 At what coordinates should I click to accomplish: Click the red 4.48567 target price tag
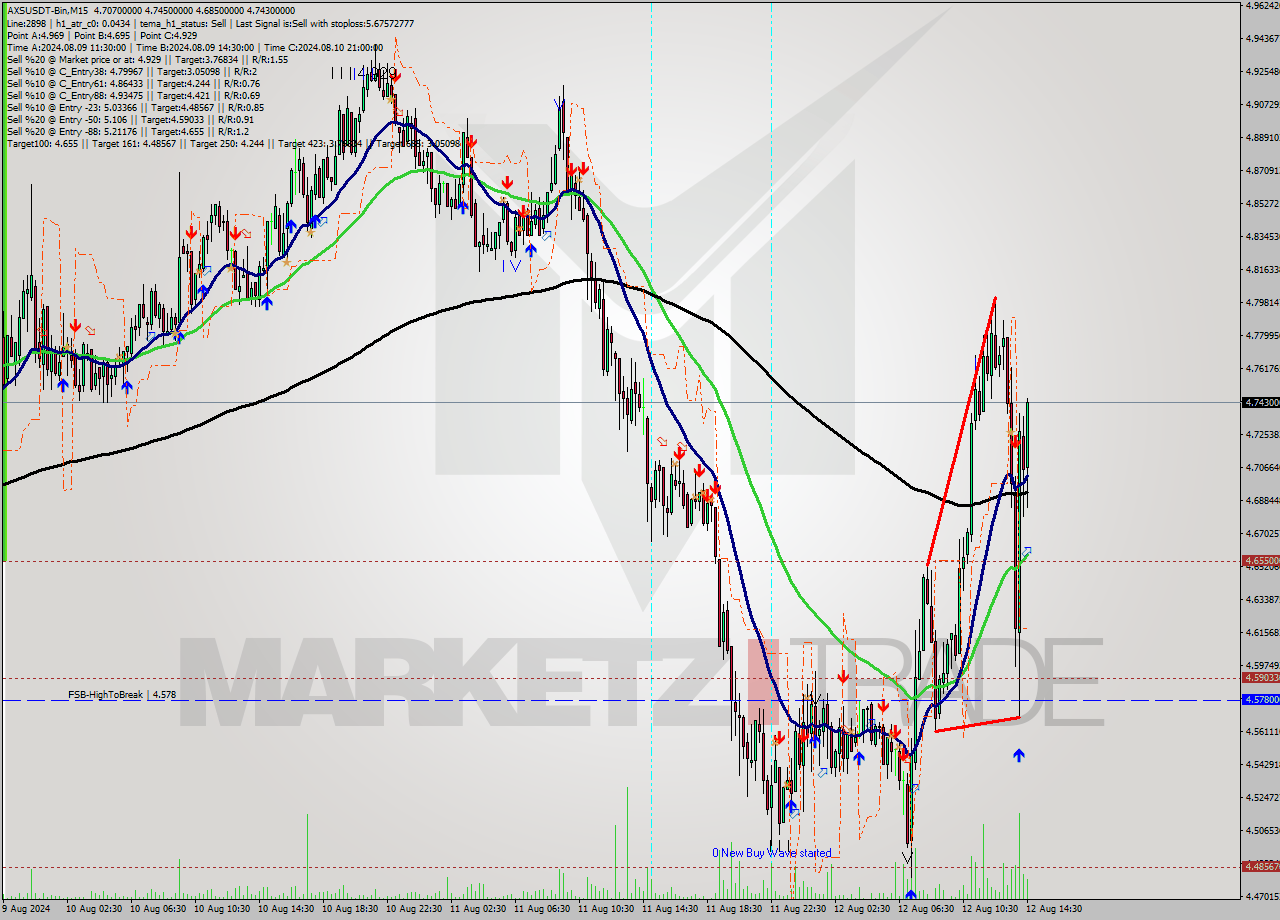tap(1260, 867)
